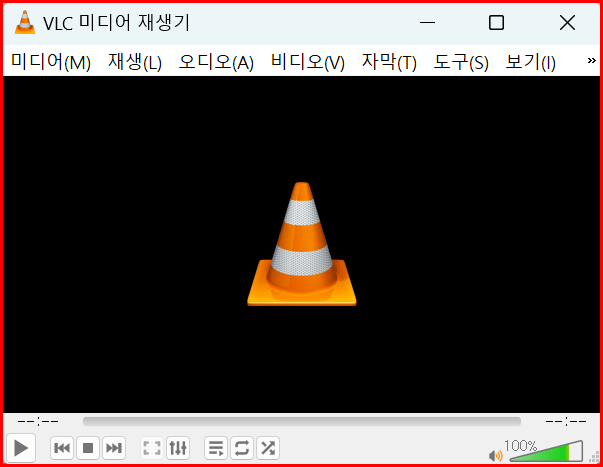Start playback with the Play button
This screenshot has height=467, width=603.
click(21, 448)
